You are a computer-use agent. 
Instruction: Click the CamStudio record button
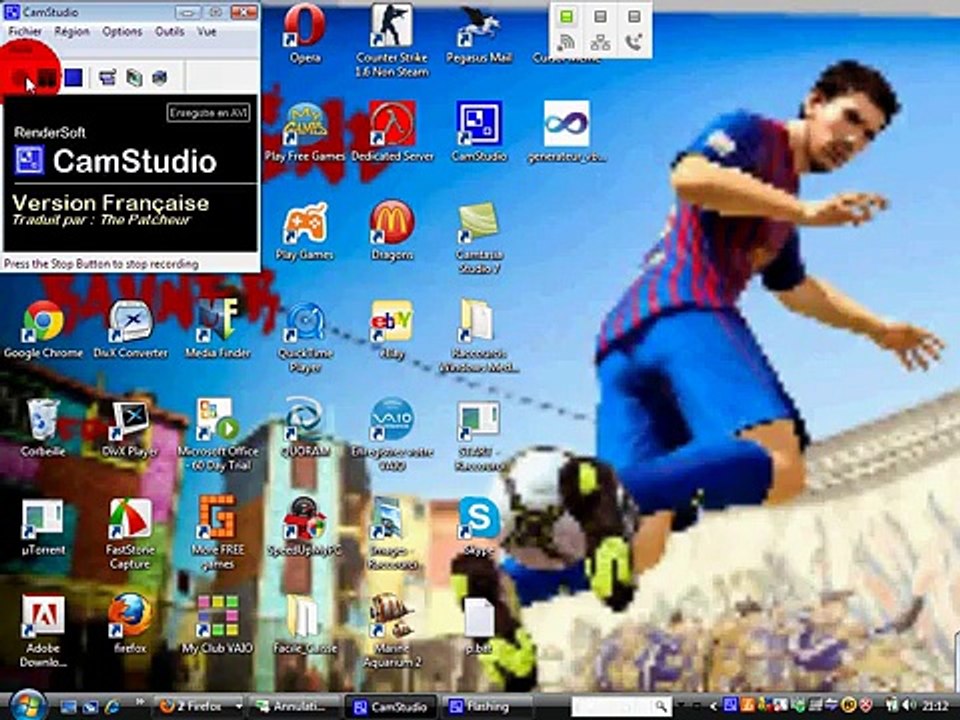pos(20,78)
